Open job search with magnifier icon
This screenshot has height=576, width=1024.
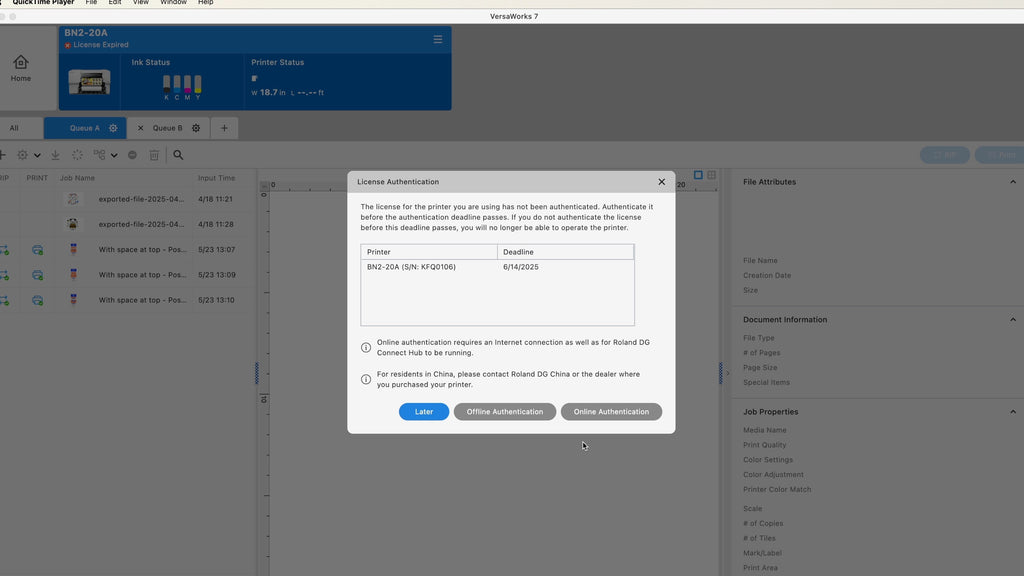click(178, 155)
